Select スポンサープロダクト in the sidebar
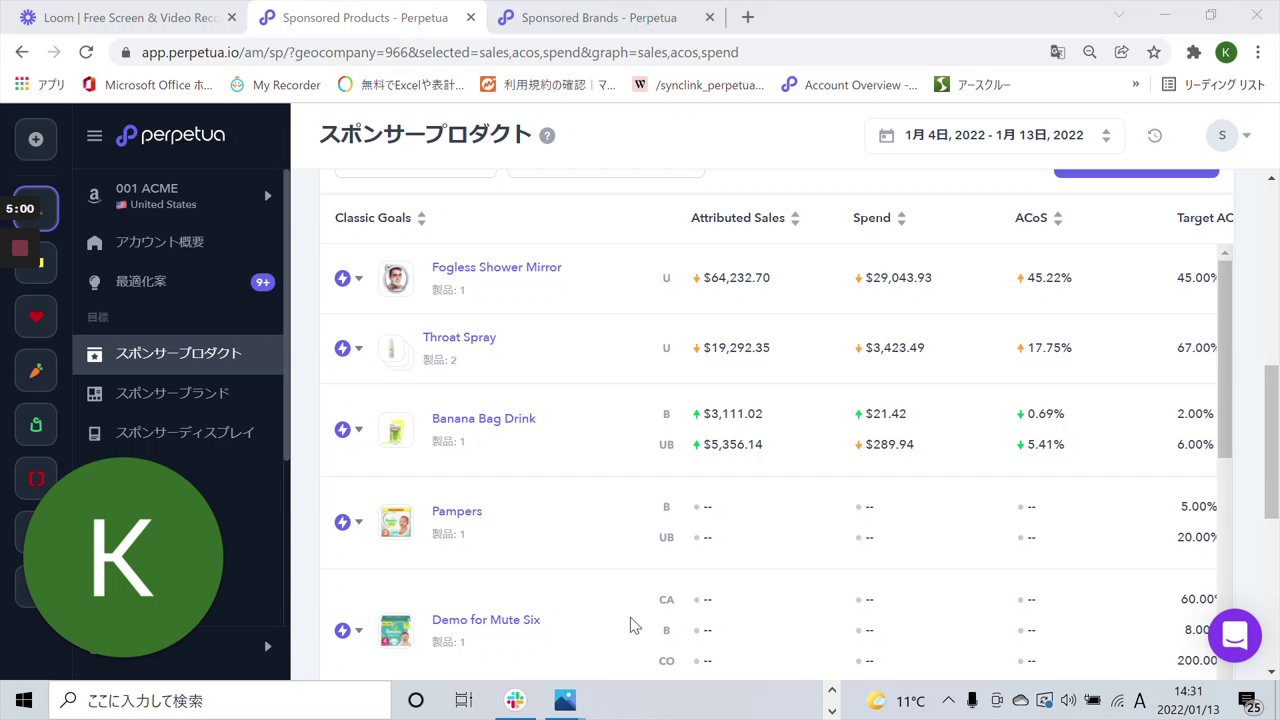 coord(179,353)
